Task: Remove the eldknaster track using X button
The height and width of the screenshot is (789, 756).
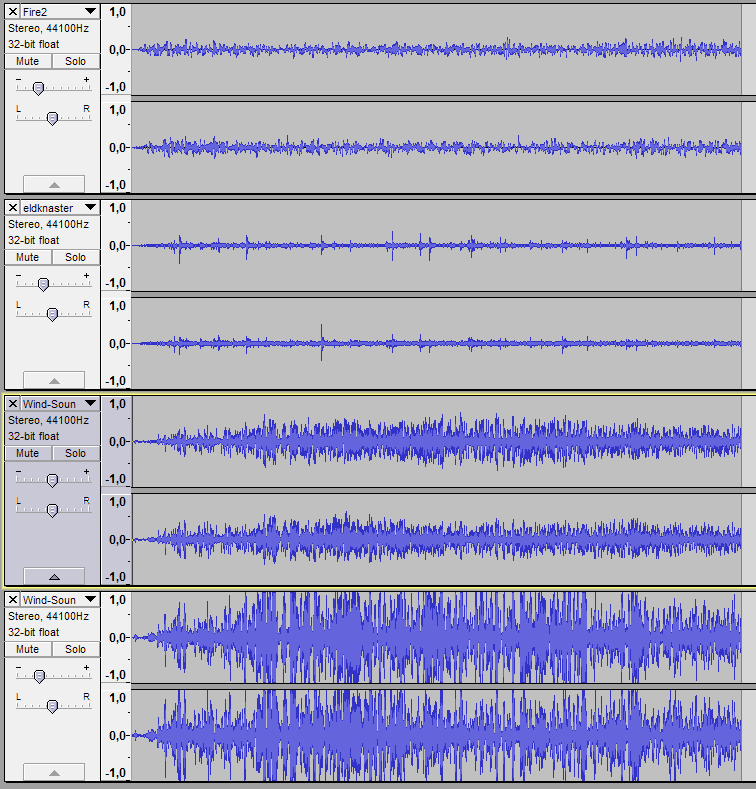Action: [x=12, y=208]
